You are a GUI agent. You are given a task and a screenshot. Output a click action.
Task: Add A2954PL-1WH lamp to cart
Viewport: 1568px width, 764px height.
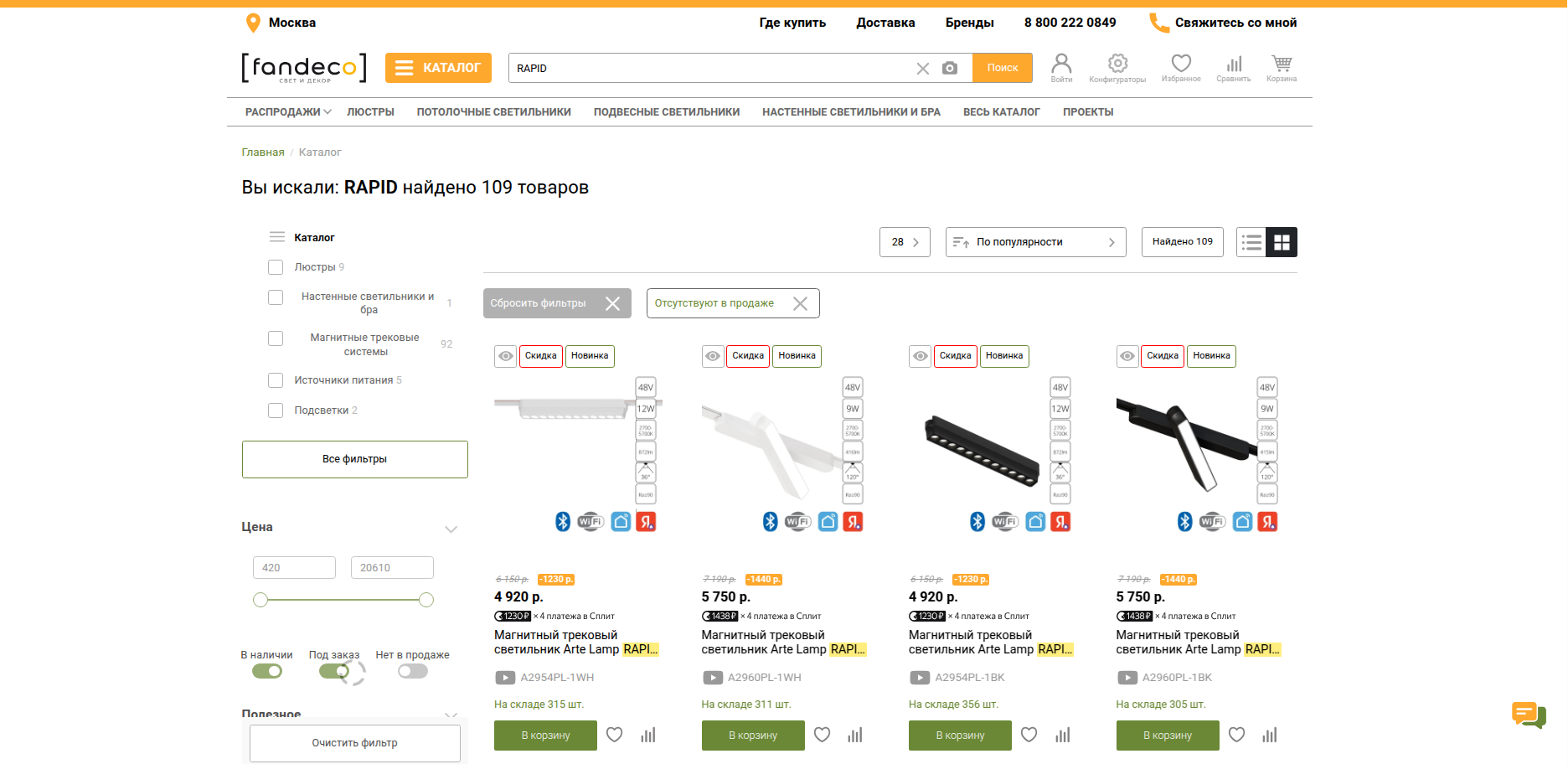[545, 736]
